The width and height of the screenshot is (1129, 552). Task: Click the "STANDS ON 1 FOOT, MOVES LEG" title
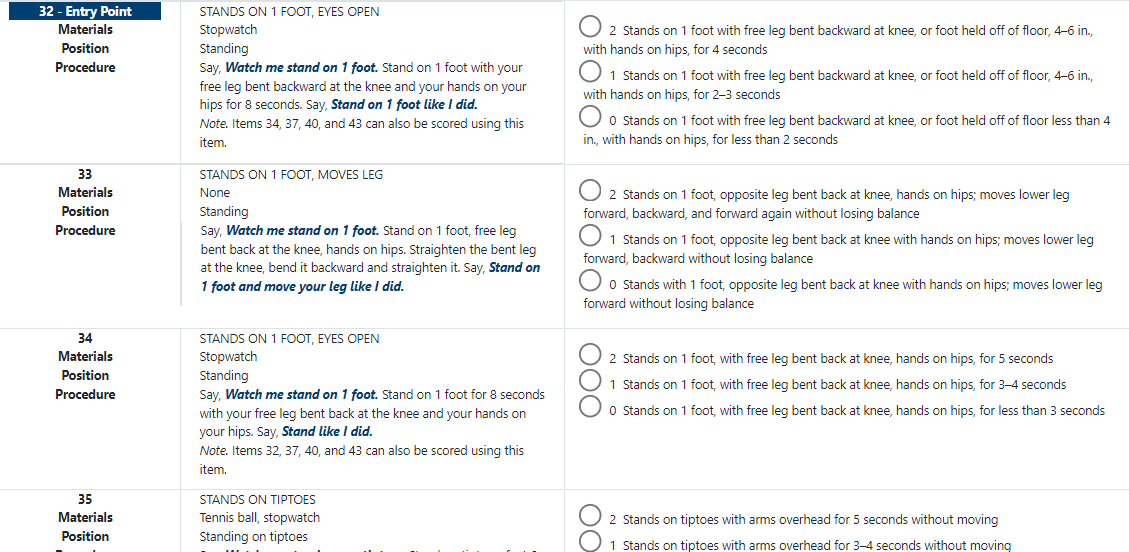tap(291, 174)
